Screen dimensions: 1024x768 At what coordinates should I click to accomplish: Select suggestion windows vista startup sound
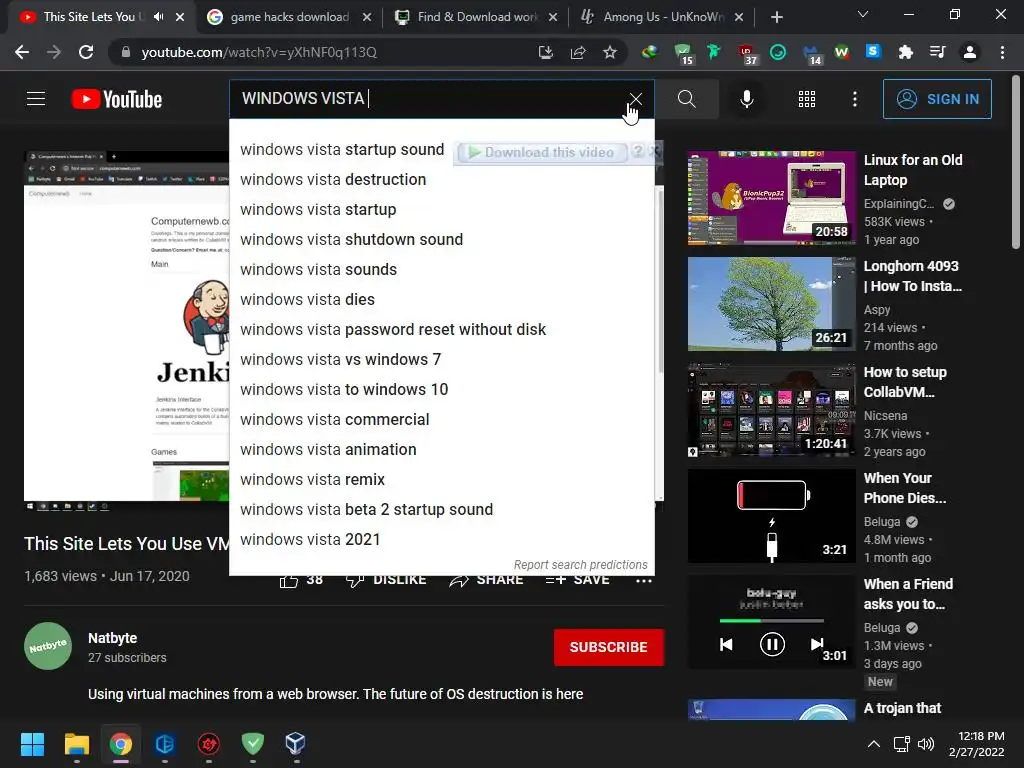pyautogui.click(x=342, y=150)
